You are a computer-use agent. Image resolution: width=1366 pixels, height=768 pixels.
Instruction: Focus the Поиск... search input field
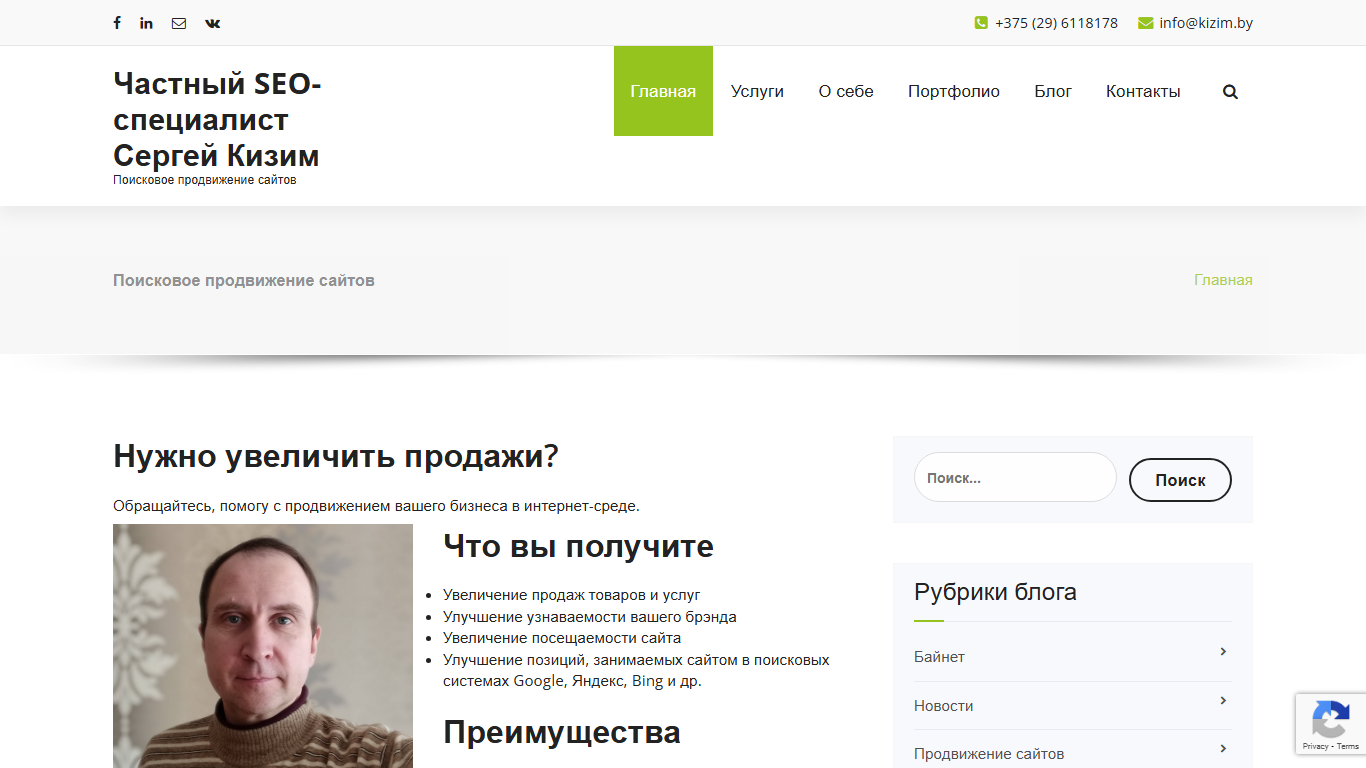pos(1015,478)
